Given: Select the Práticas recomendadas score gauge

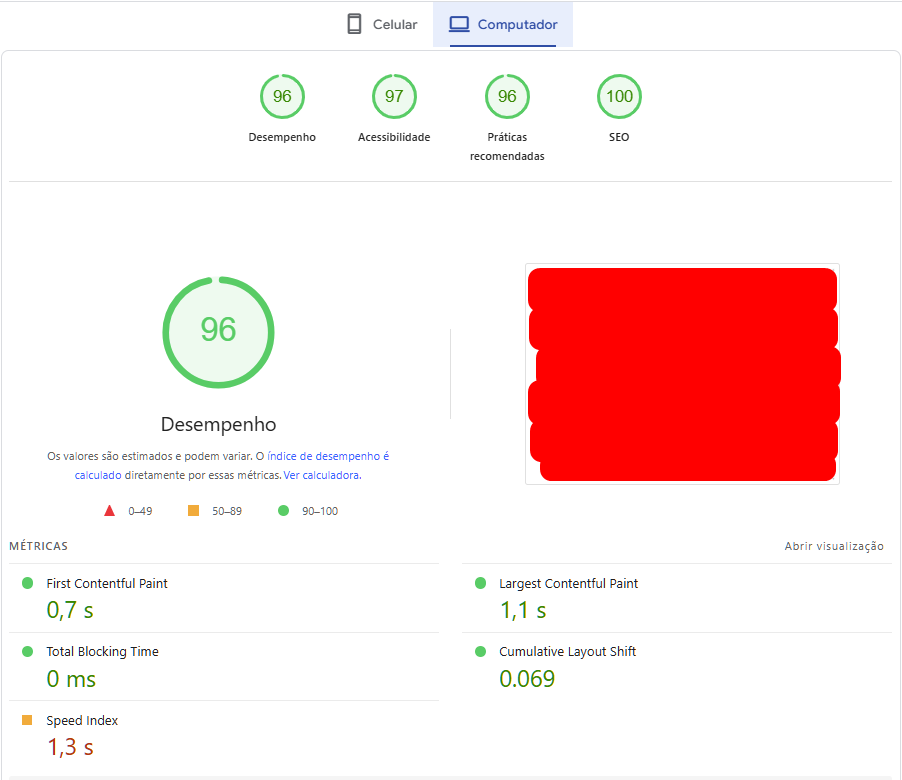Looking at the screenshot, I should pos(507,97).
